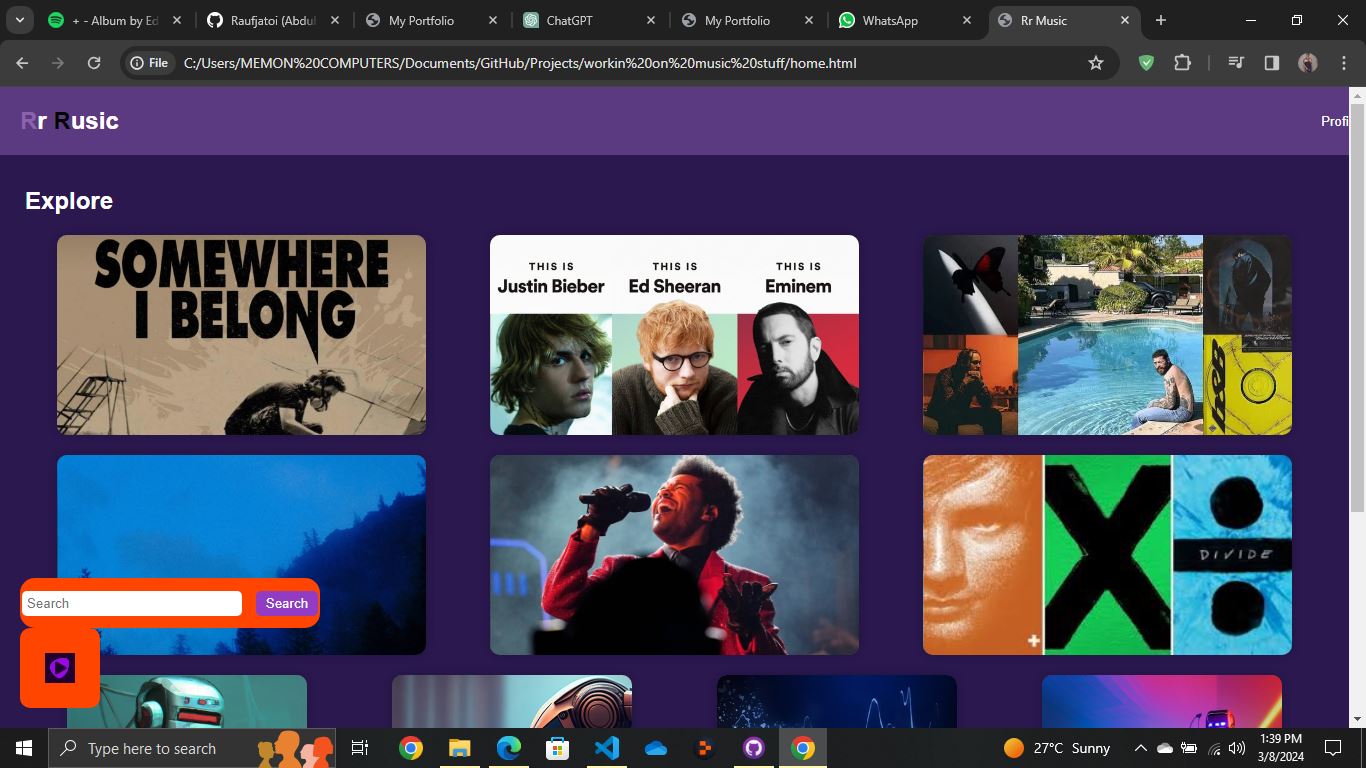
Task: Open the dark blue sound wave card
Action: 837,702
